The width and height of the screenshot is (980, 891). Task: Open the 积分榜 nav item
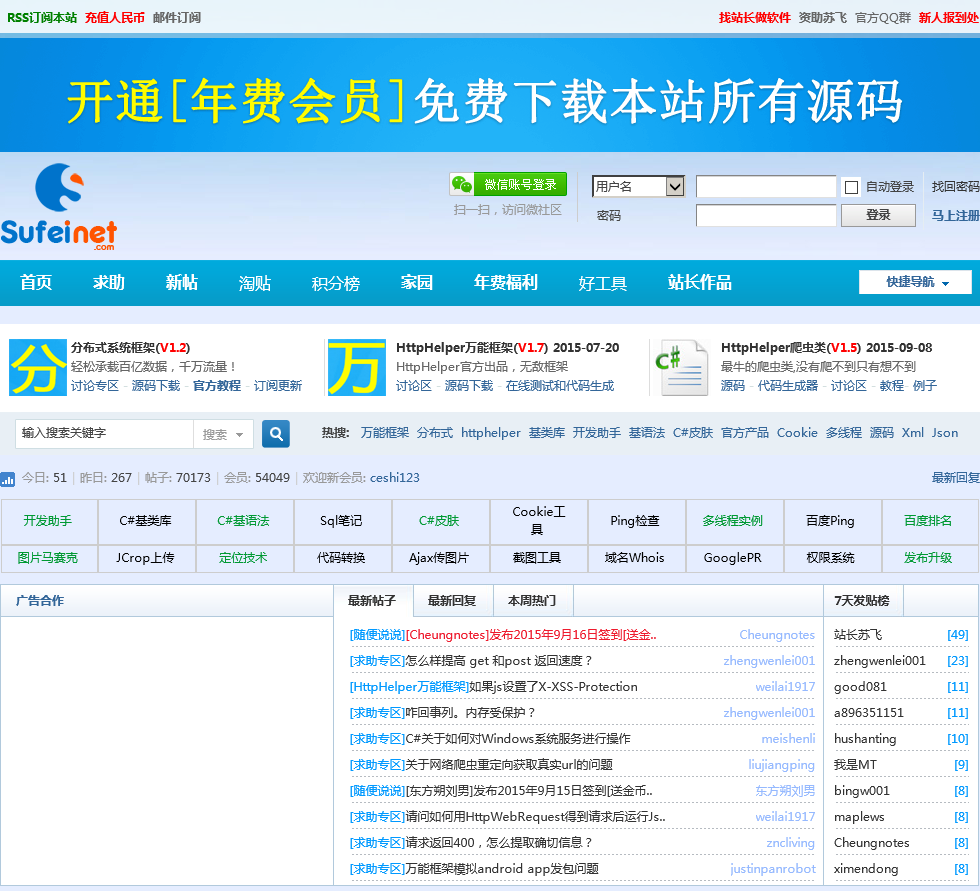[x=336, y=283]
